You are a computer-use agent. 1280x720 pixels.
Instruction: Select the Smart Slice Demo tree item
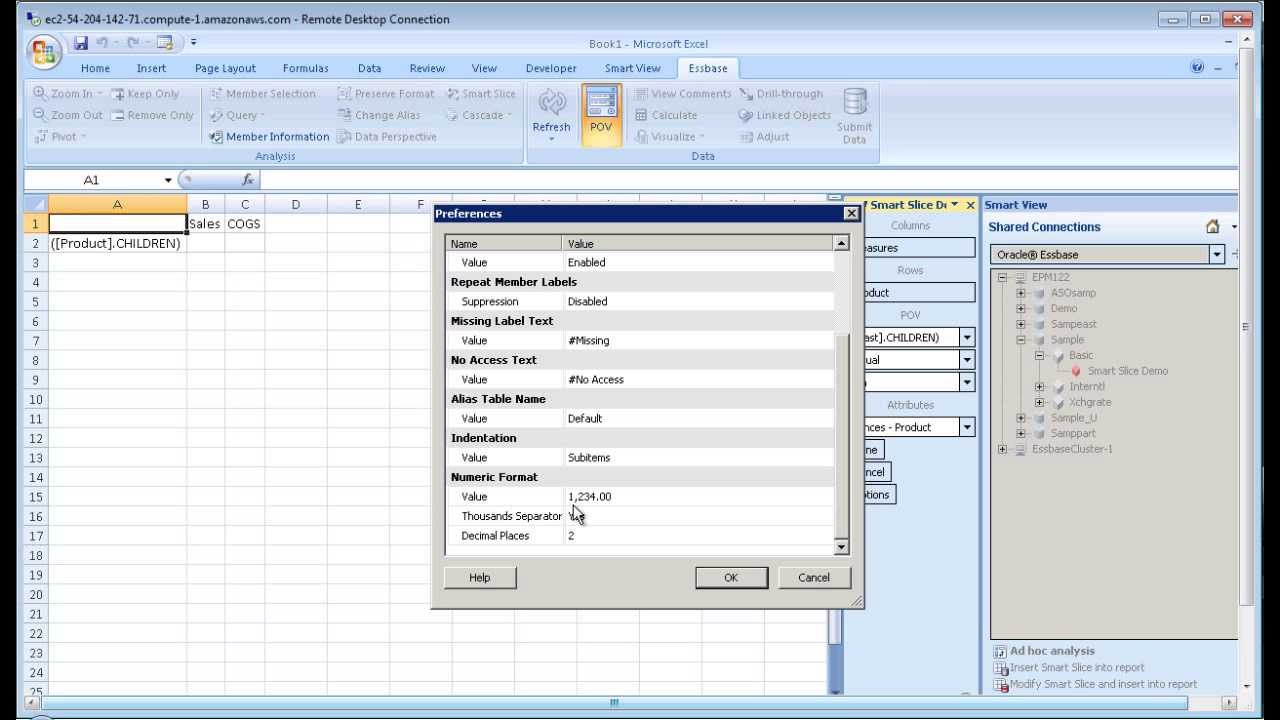click(x=1127, y=371)
